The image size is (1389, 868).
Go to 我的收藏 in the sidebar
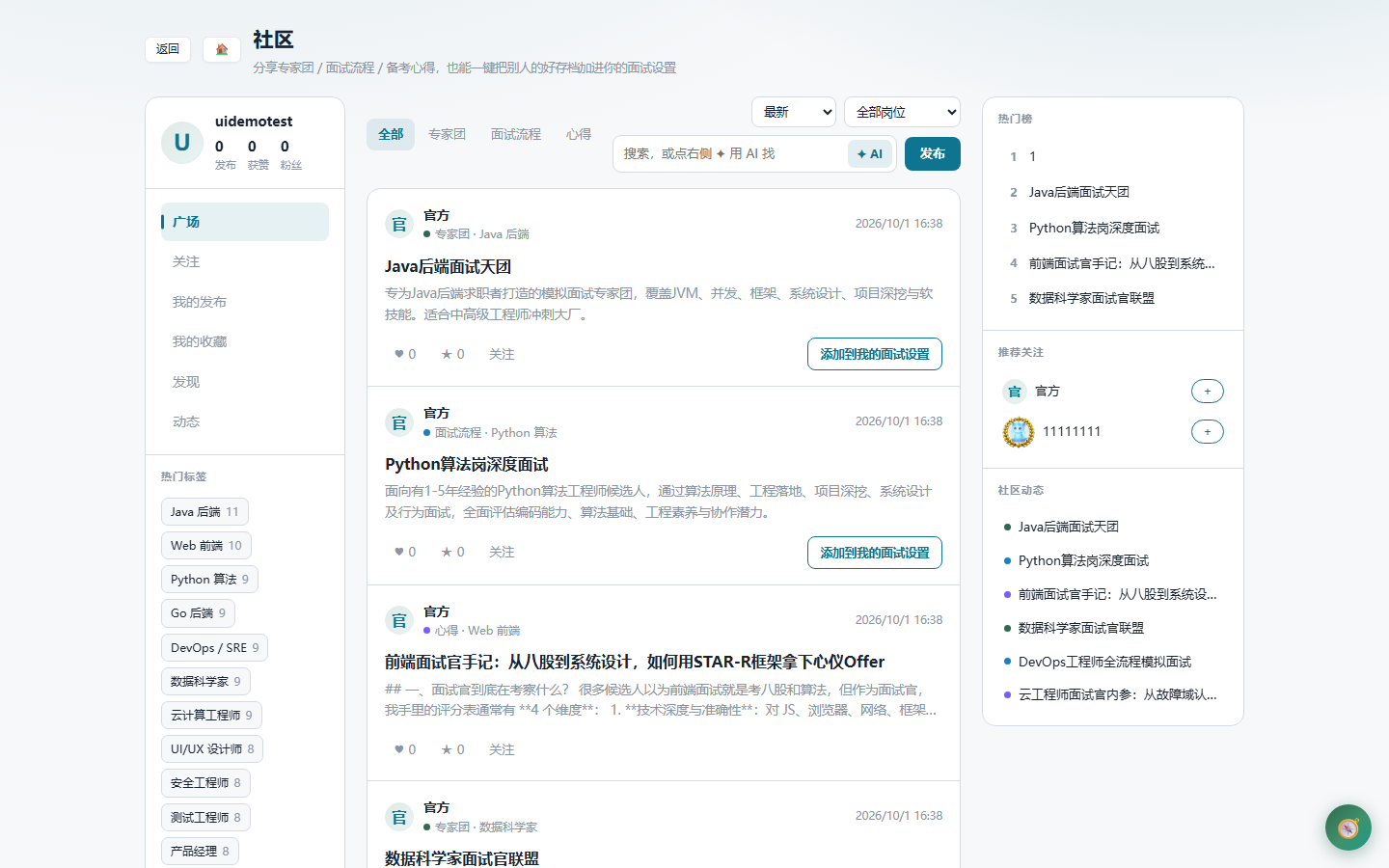(245, 341)
